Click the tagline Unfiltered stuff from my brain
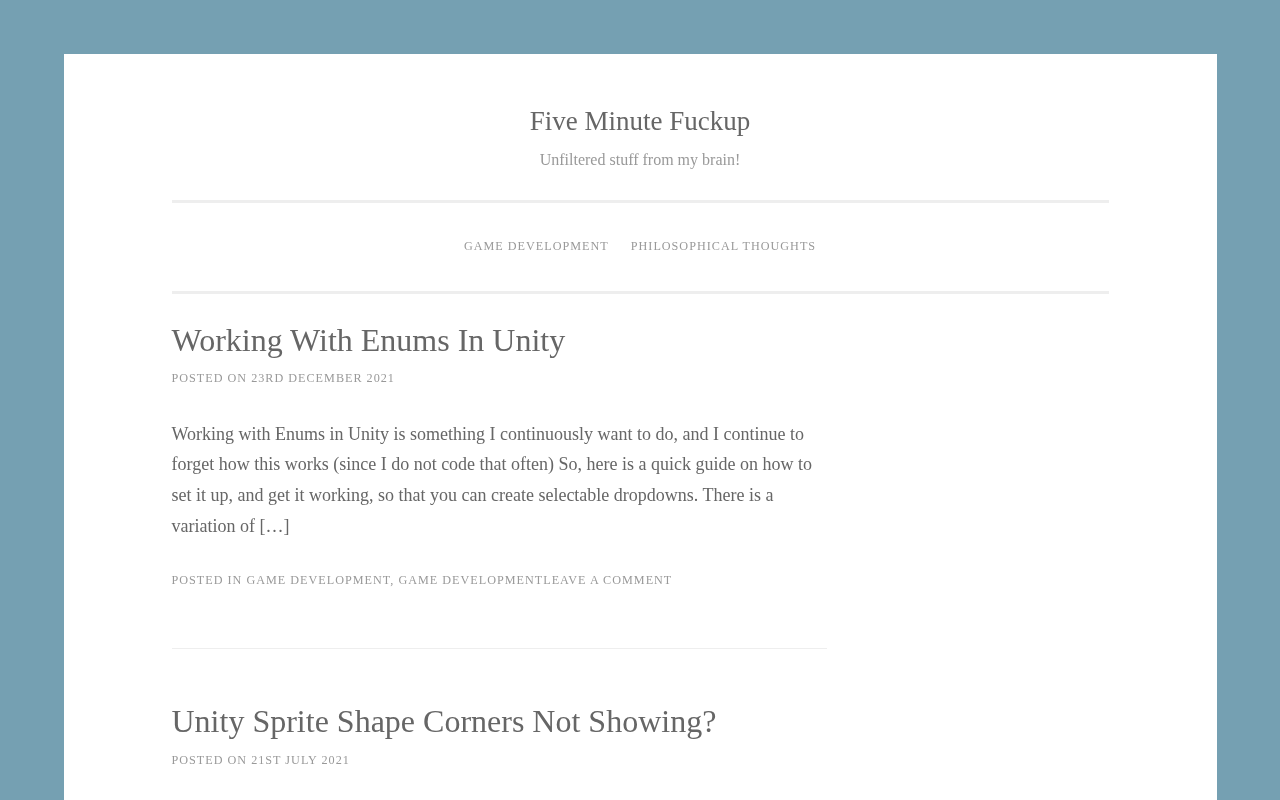 pos(639,160)
